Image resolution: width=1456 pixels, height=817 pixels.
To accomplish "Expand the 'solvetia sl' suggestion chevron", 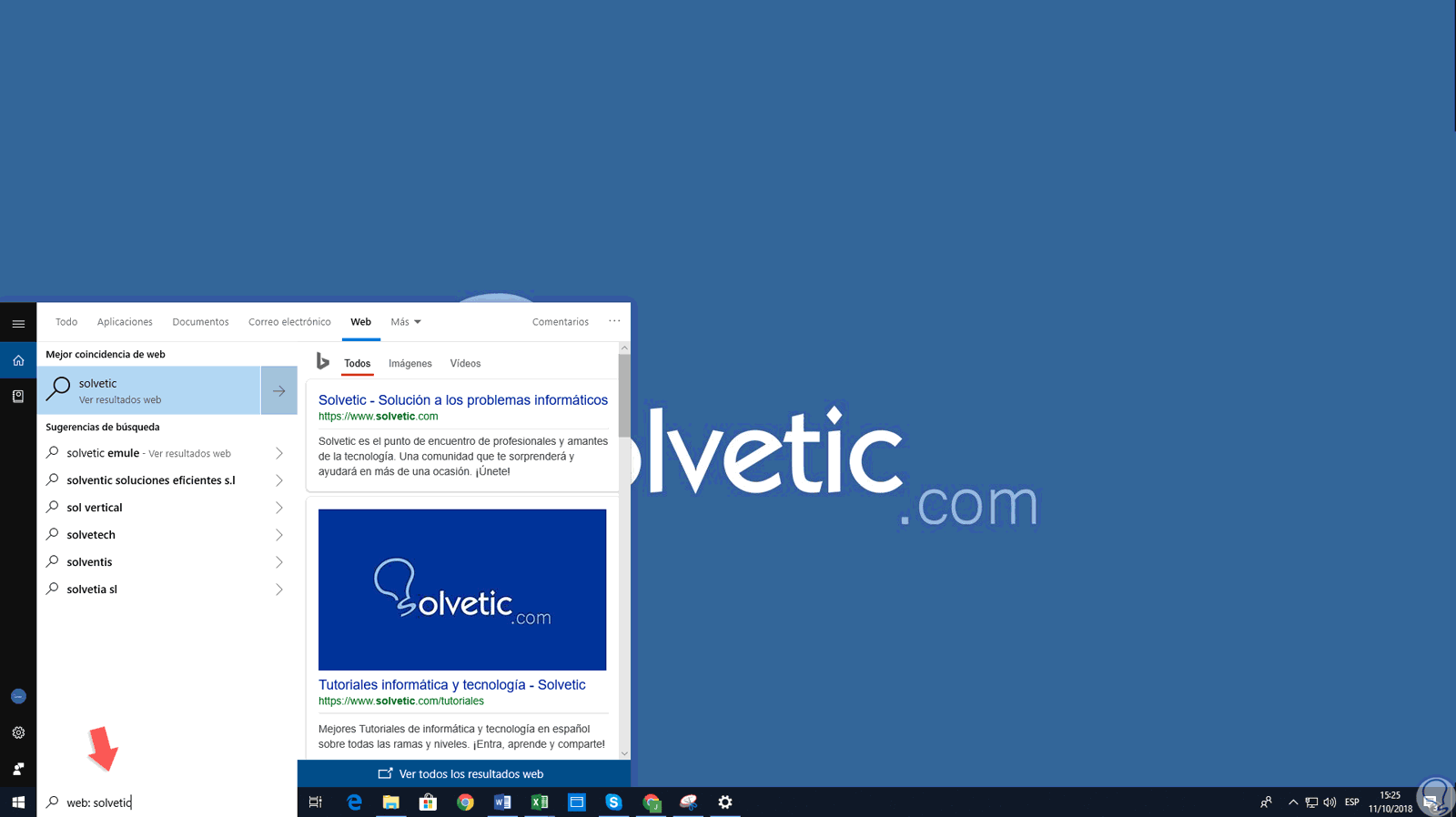I will click(x=279, y=590).
